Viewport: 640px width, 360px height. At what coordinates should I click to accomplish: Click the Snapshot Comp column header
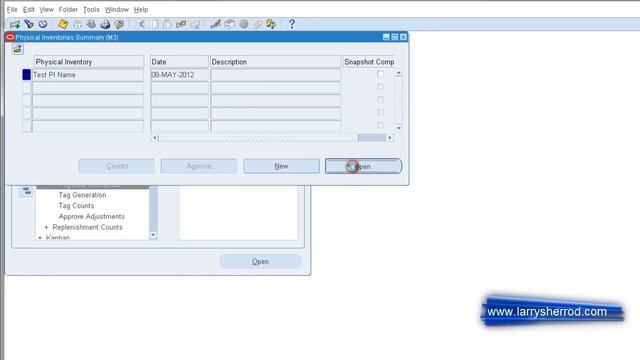point(369,62)
